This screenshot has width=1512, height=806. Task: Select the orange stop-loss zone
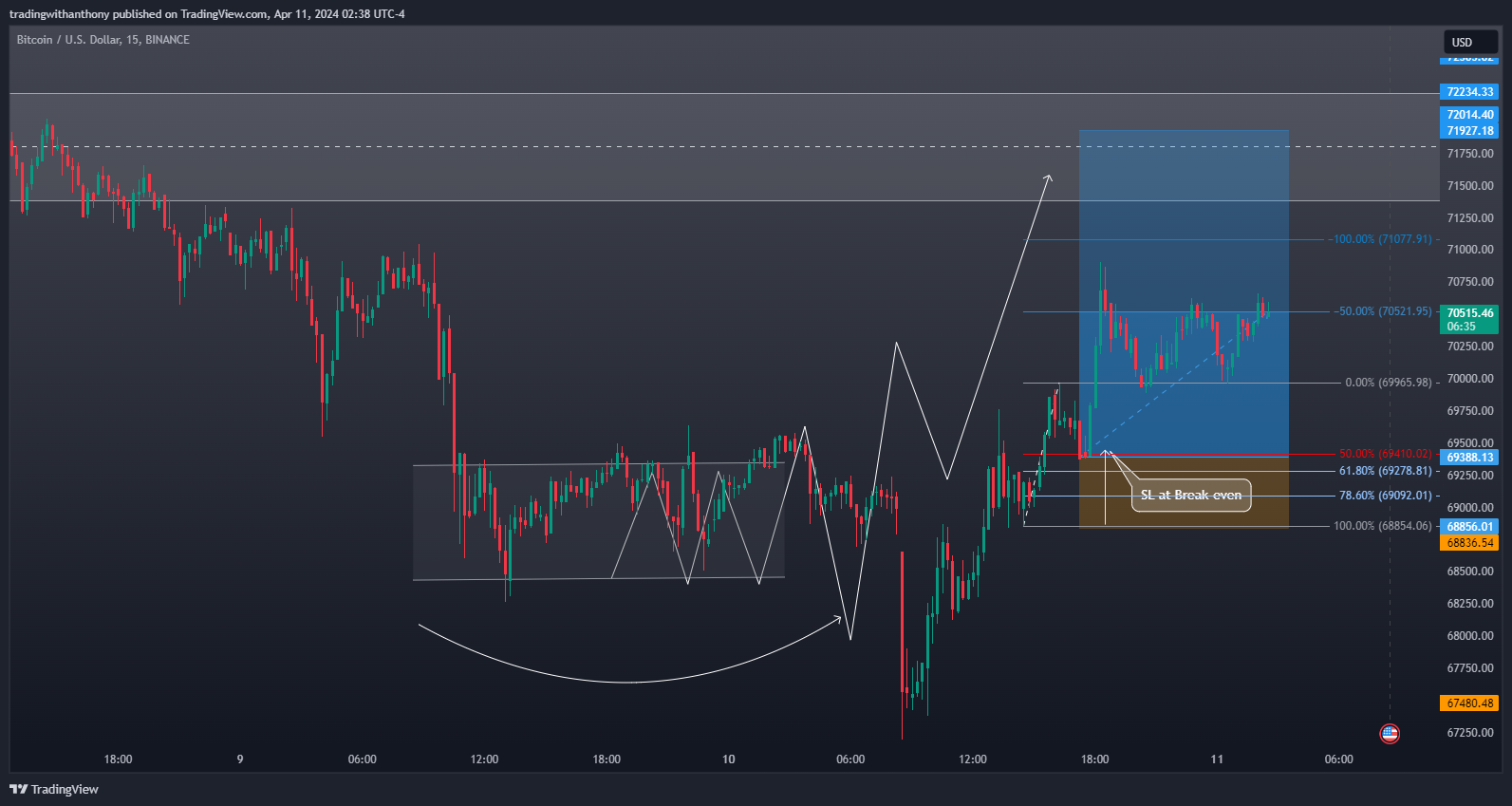(1184, 491)
